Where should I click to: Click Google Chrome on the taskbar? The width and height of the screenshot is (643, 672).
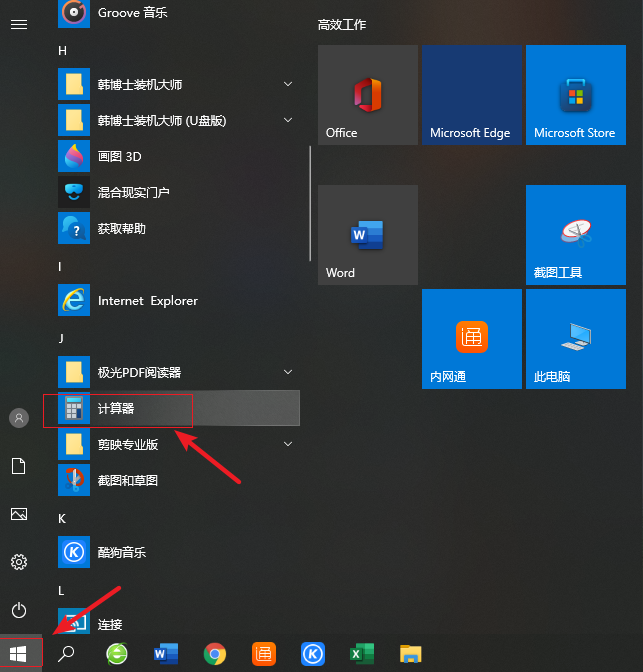point(214,655)
